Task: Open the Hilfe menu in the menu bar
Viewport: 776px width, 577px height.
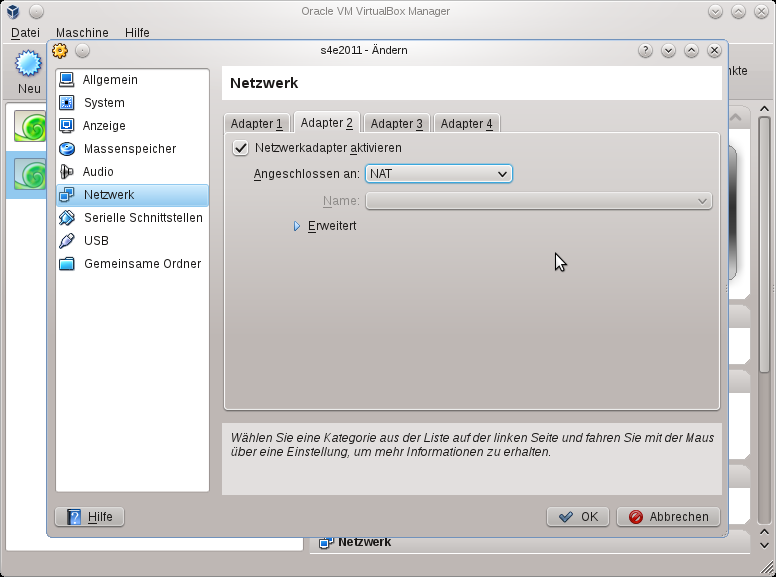Action: point(137,33)
